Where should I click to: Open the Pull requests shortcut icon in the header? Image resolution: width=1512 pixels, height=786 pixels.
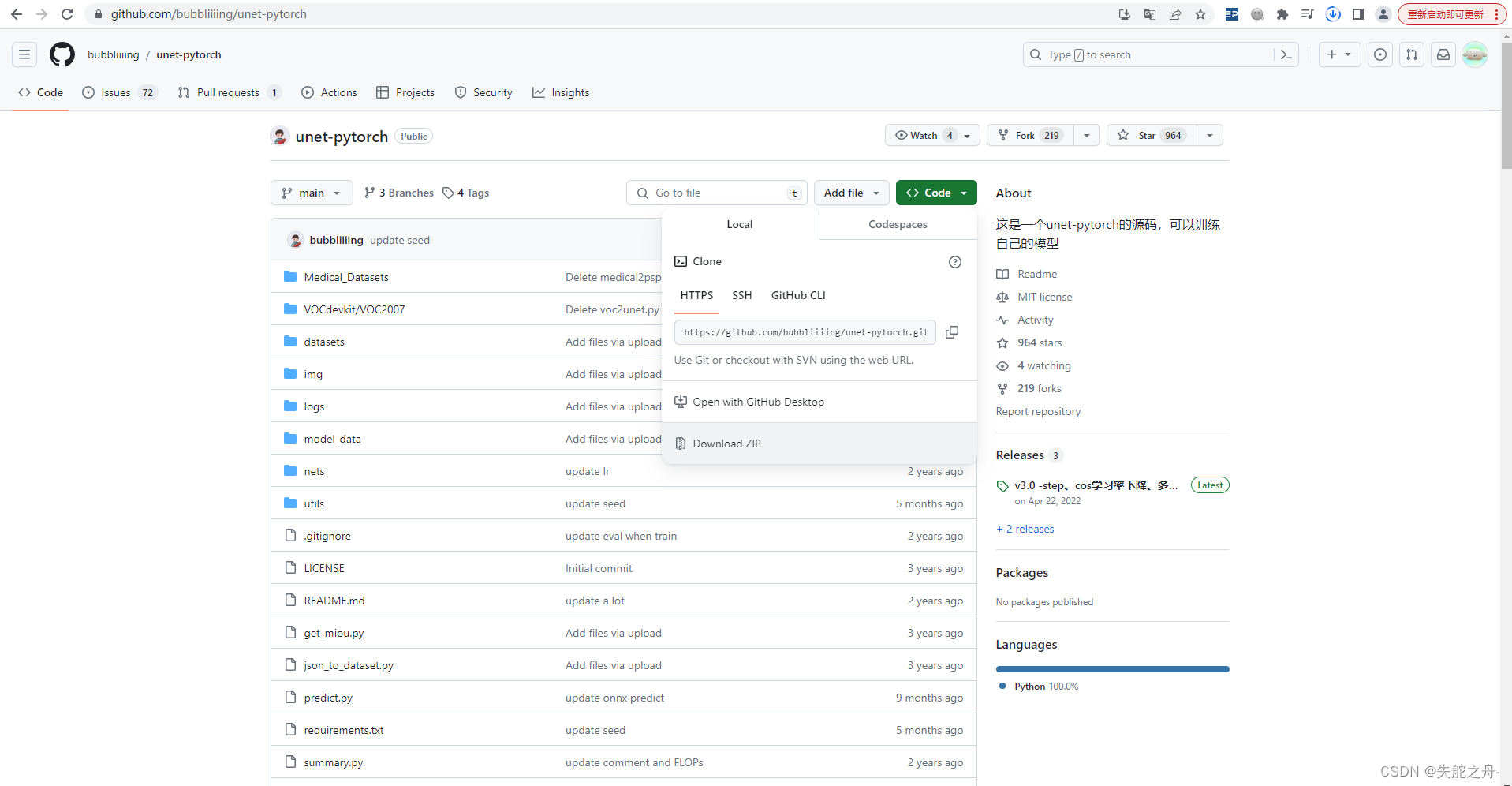point(1411,54)
